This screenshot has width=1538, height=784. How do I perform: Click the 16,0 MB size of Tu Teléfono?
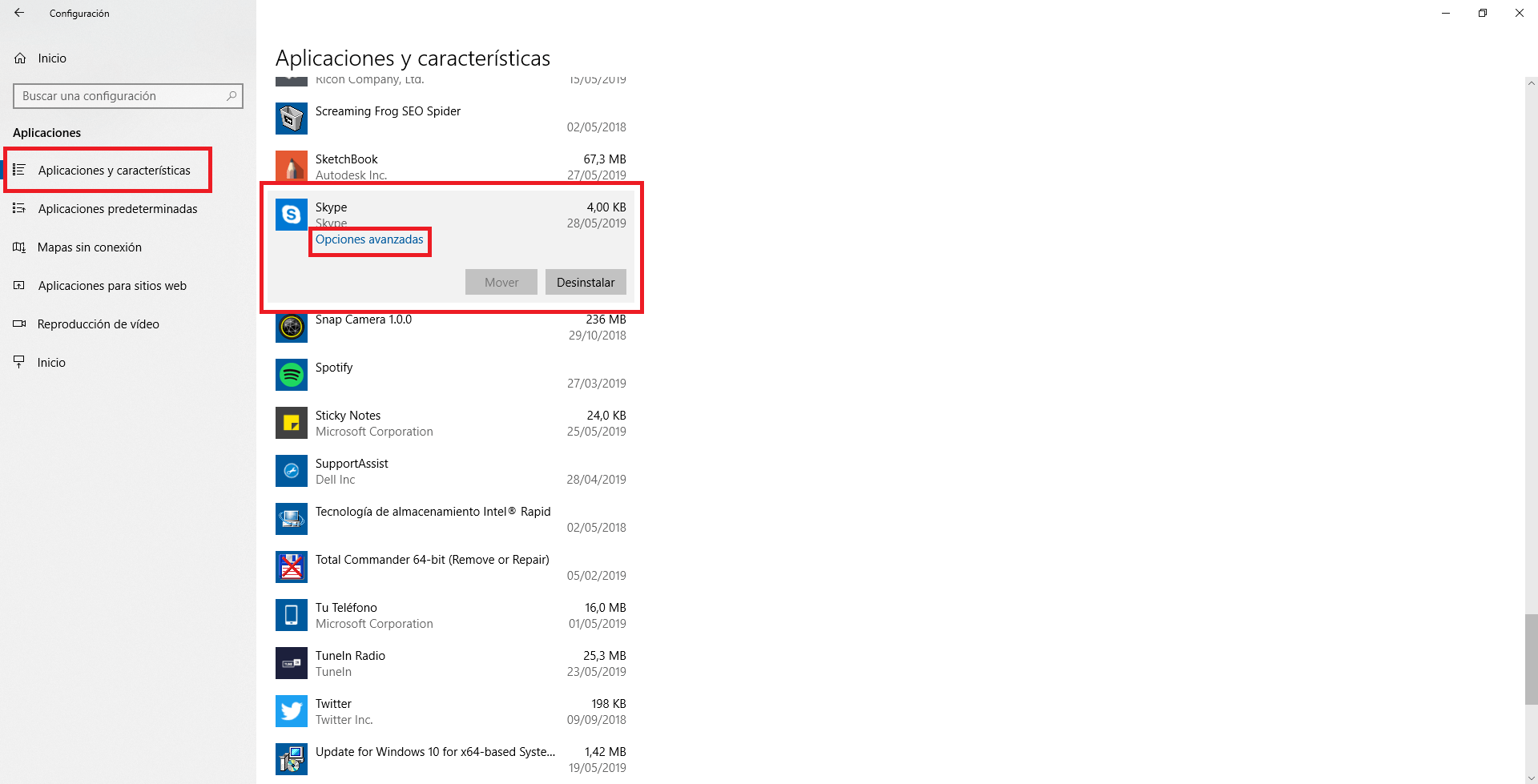[x=606, y=608]
